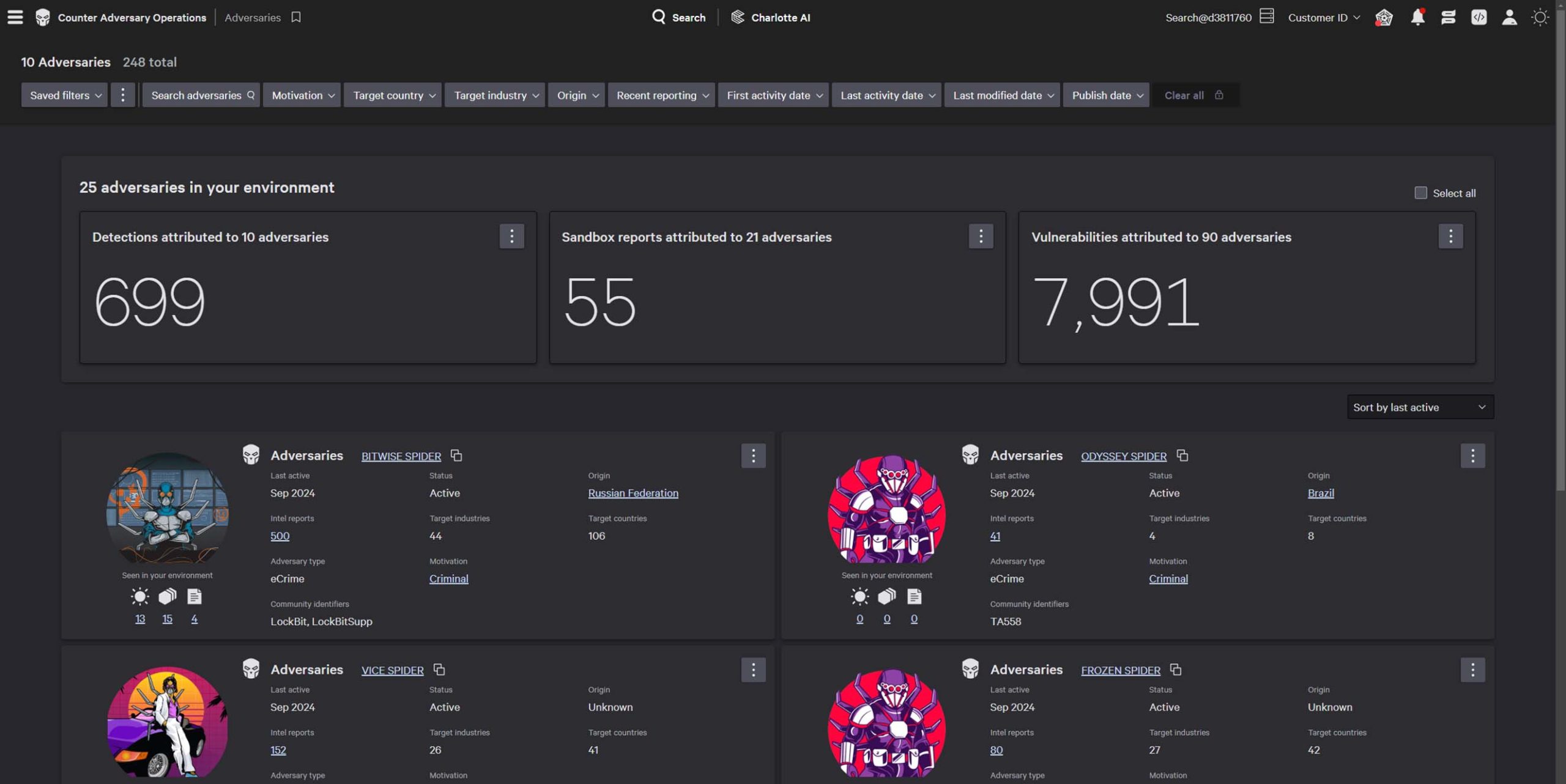This screenshot has width=1566, height=784.
Task: Open Detections card options menu
Action: pyautogui.click(x=511, y=236)
